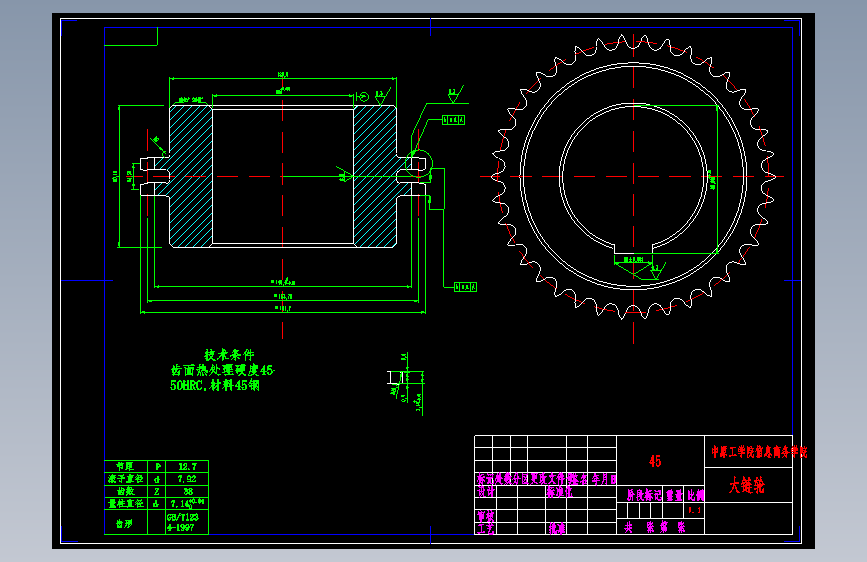Select the Z symbol cell

coord(158,491)
